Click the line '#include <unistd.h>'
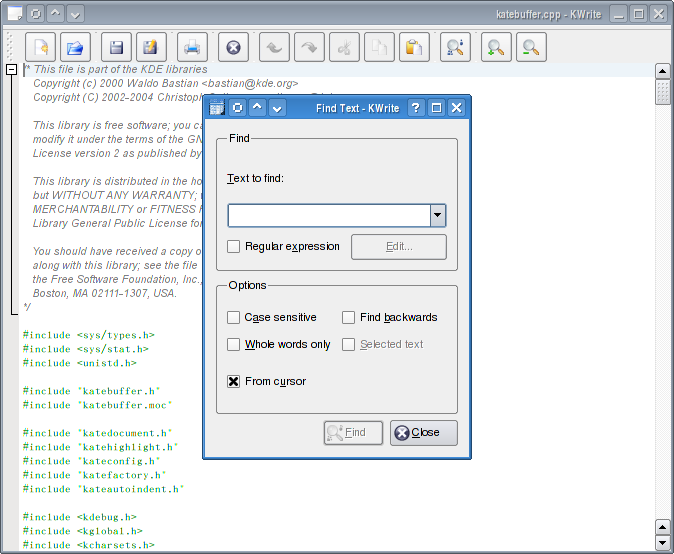Viewport: 674px width, 554px height. pyautogui.click(x=80, y=363)
